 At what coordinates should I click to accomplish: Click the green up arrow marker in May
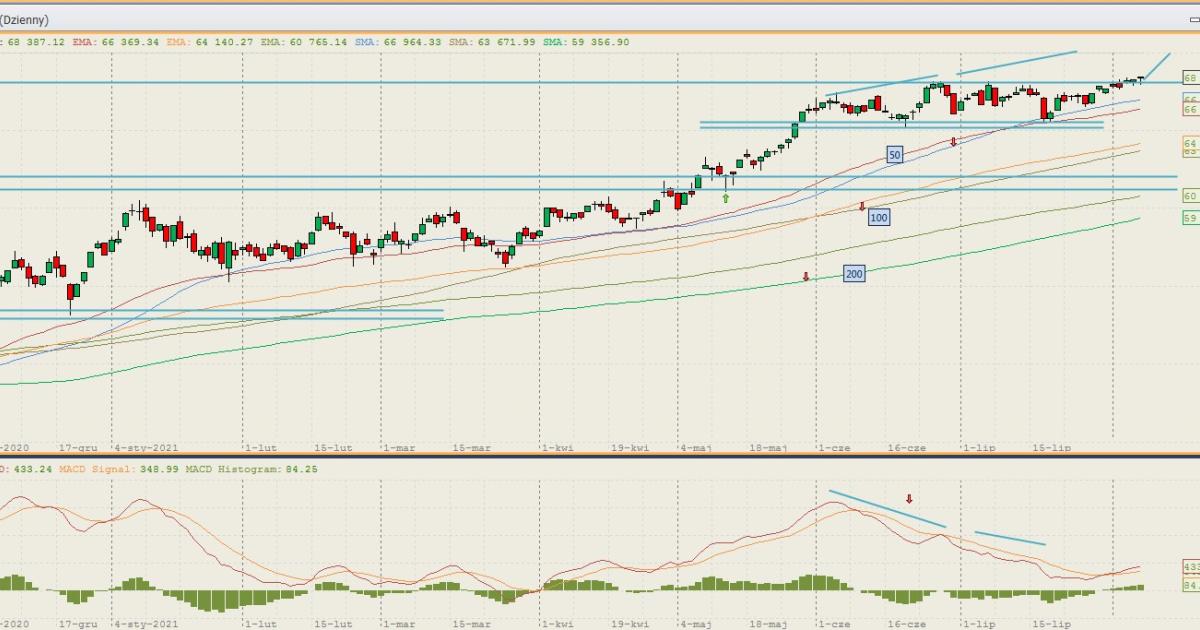pos(726,198)
